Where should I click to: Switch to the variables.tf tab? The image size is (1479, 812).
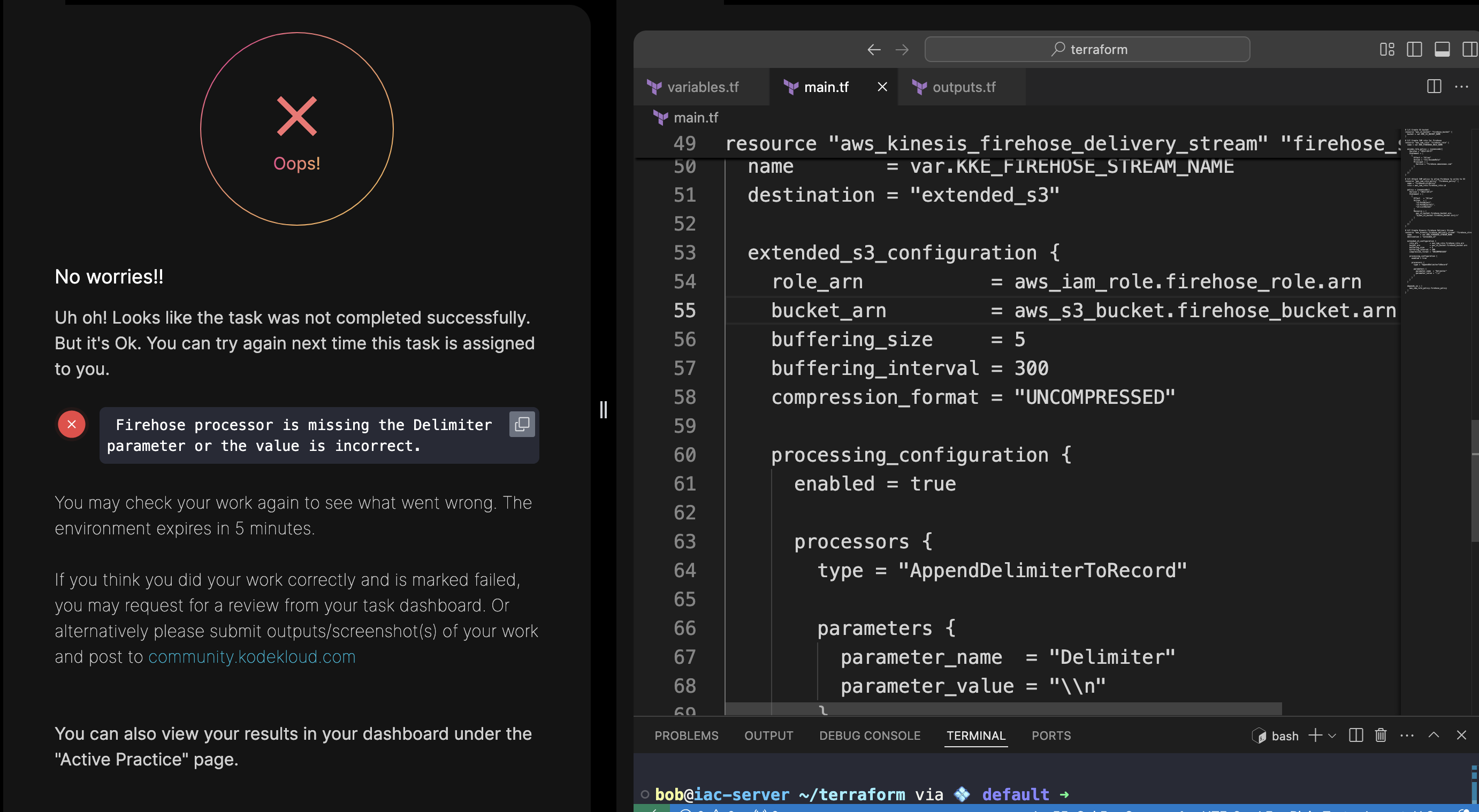(702, 87)
